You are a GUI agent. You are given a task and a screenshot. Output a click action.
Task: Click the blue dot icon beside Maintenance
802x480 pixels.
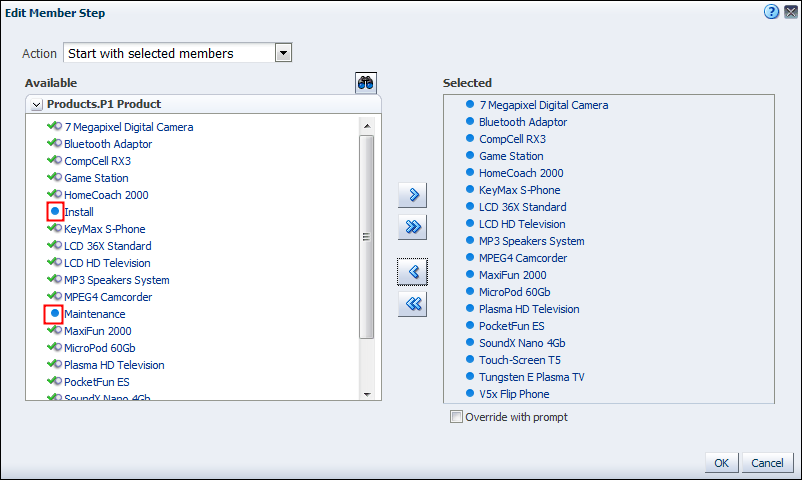tap(54, 314)
